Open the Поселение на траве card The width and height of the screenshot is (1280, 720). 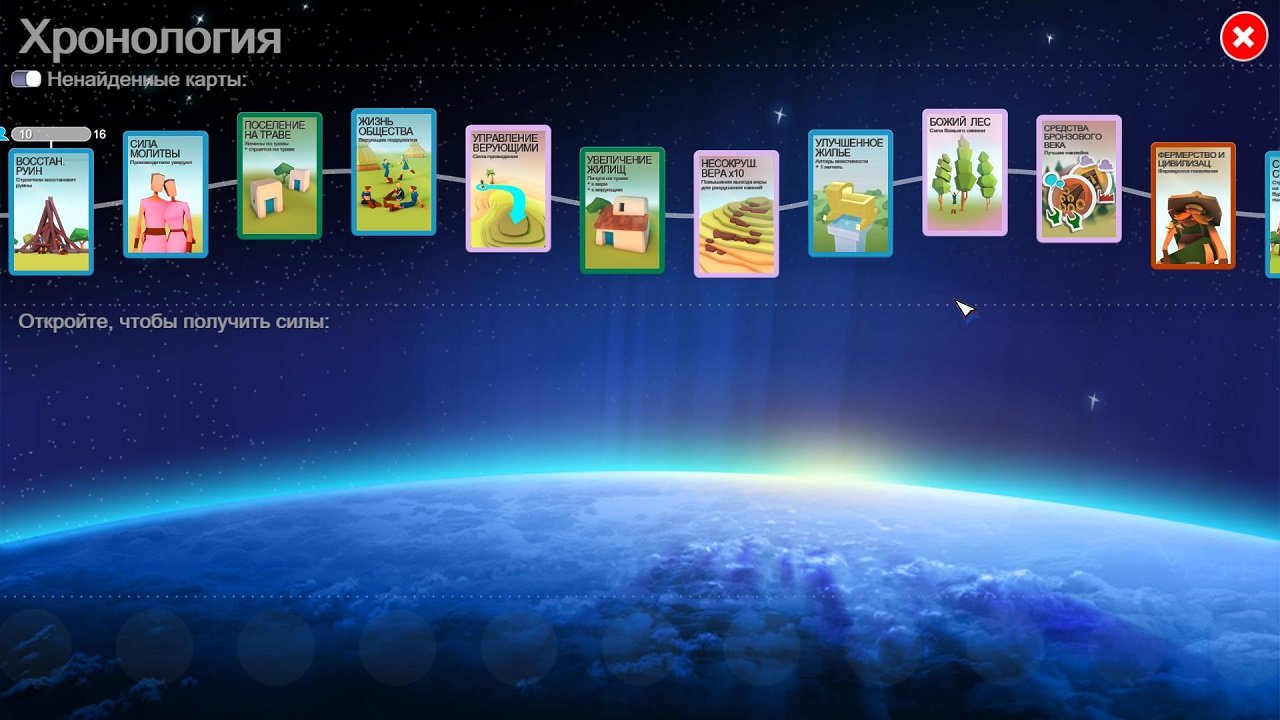click(280, 175)
